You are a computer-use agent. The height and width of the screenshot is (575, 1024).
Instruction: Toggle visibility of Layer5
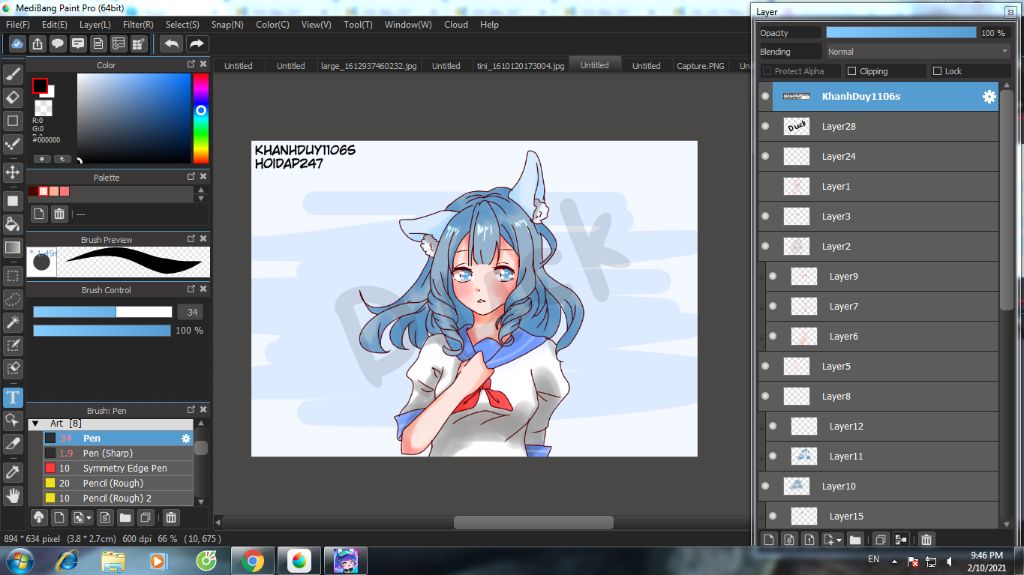pyautogui.click(x=765, y=366)
